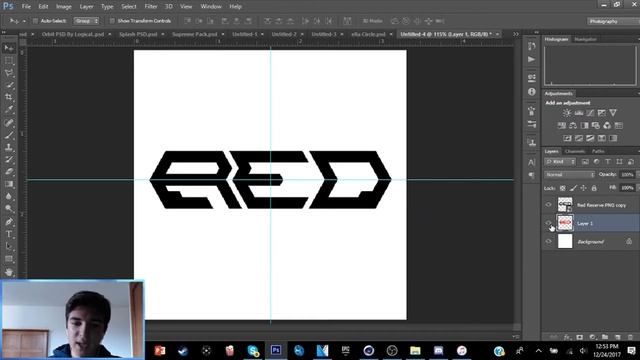The height and width of the screenshot is (360, 640).
Task: Select the Background layer thumbnail
Action: click(565, 242)
